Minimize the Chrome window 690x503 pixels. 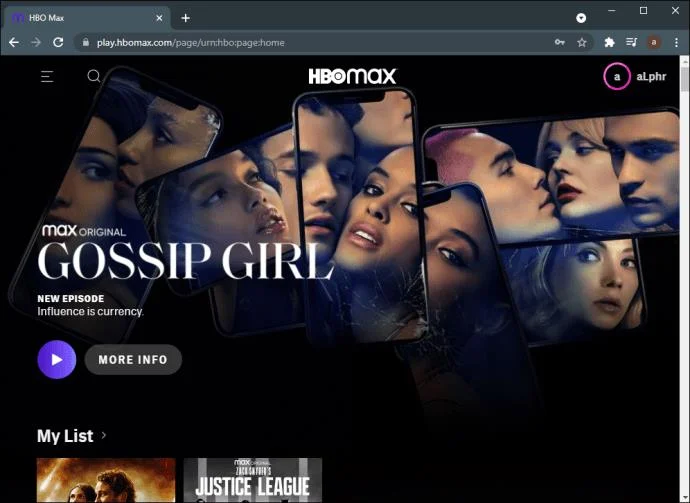[612, 11]
